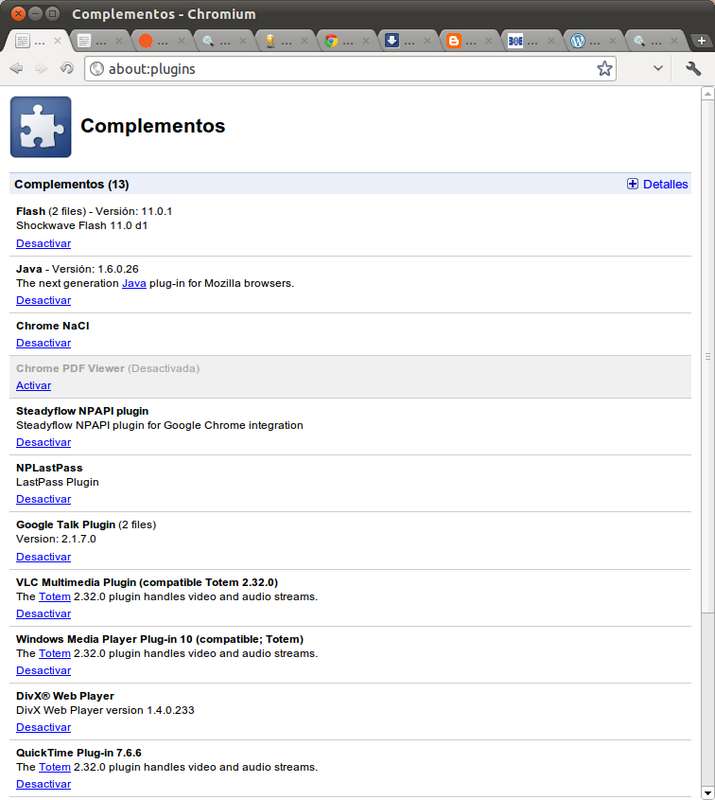The image size is (715, 800).
Task: Close the BOE tab
Action: 551,40
